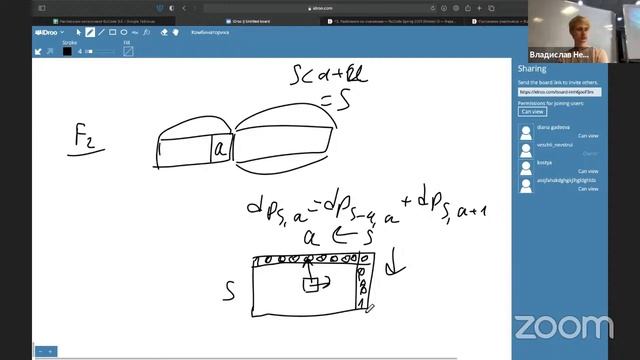The width and height of the screenshot is (640, 360).
Task: Click the Share icon in Safari
Action: pos(468,8)
